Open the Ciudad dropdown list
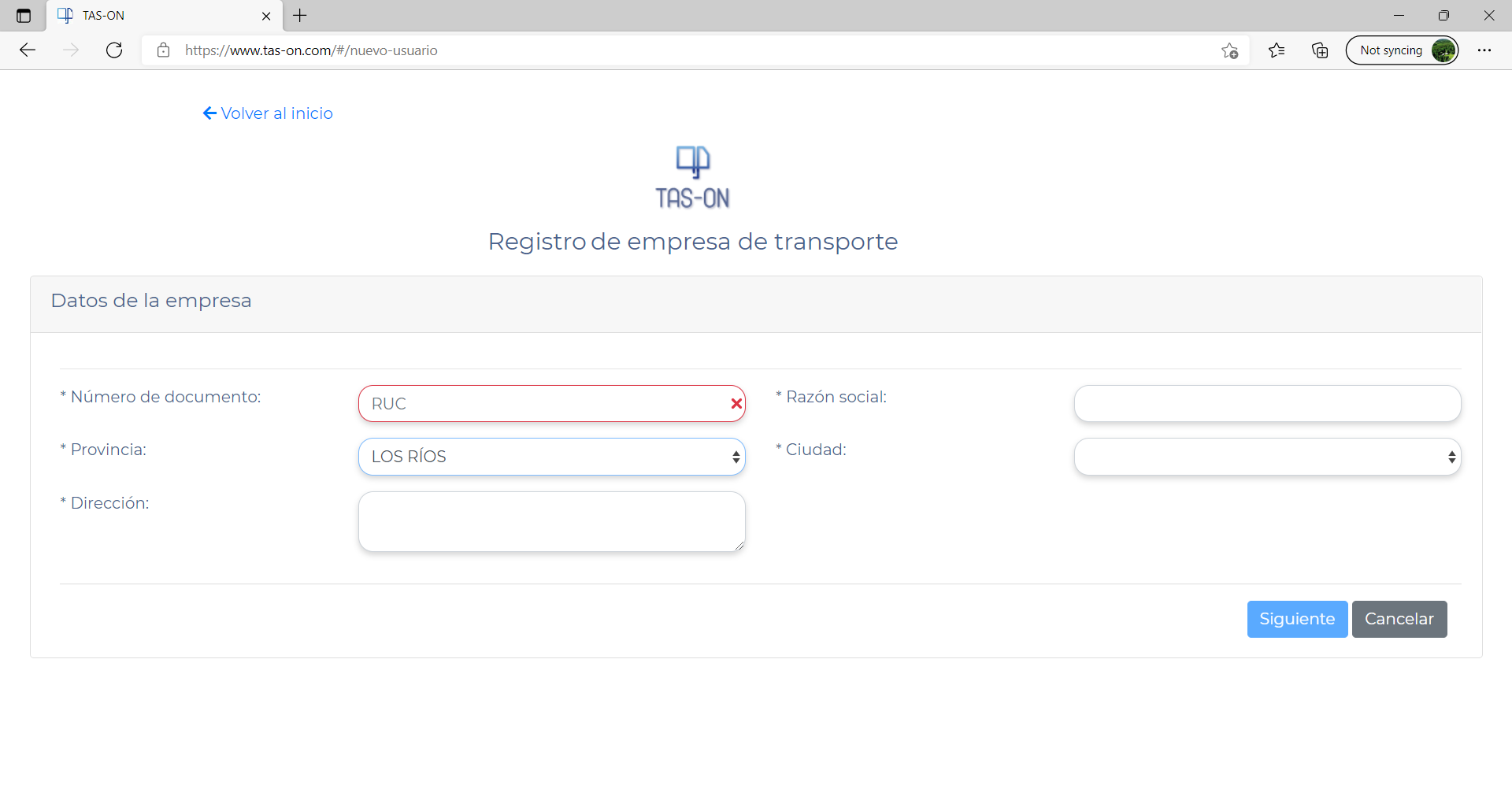 (x=1267, y=457)
